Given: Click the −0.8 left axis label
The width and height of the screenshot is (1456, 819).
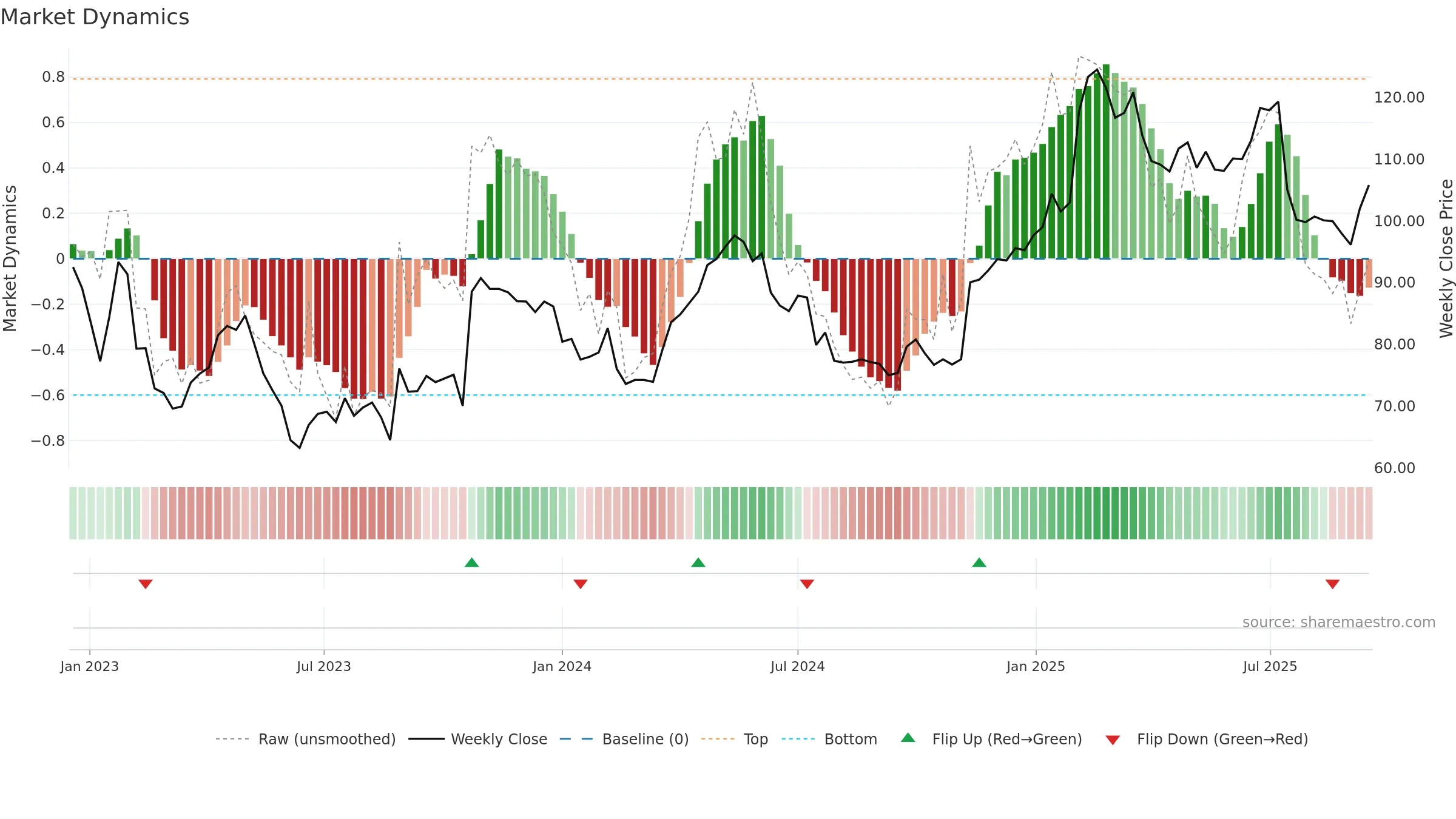Looking at the screenshot, I should [48, 440].
